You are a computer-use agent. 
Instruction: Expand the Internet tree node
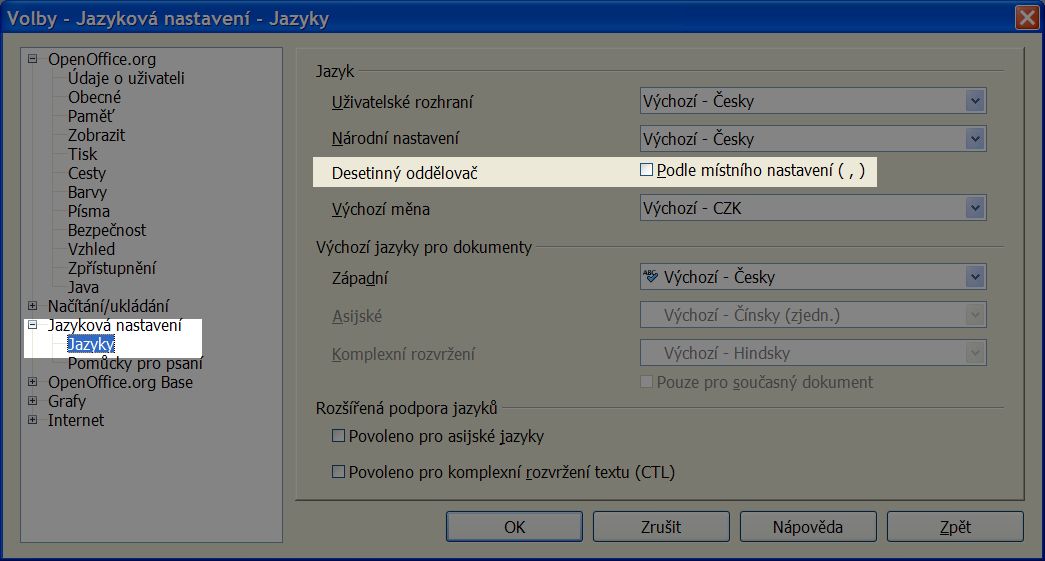32,420
